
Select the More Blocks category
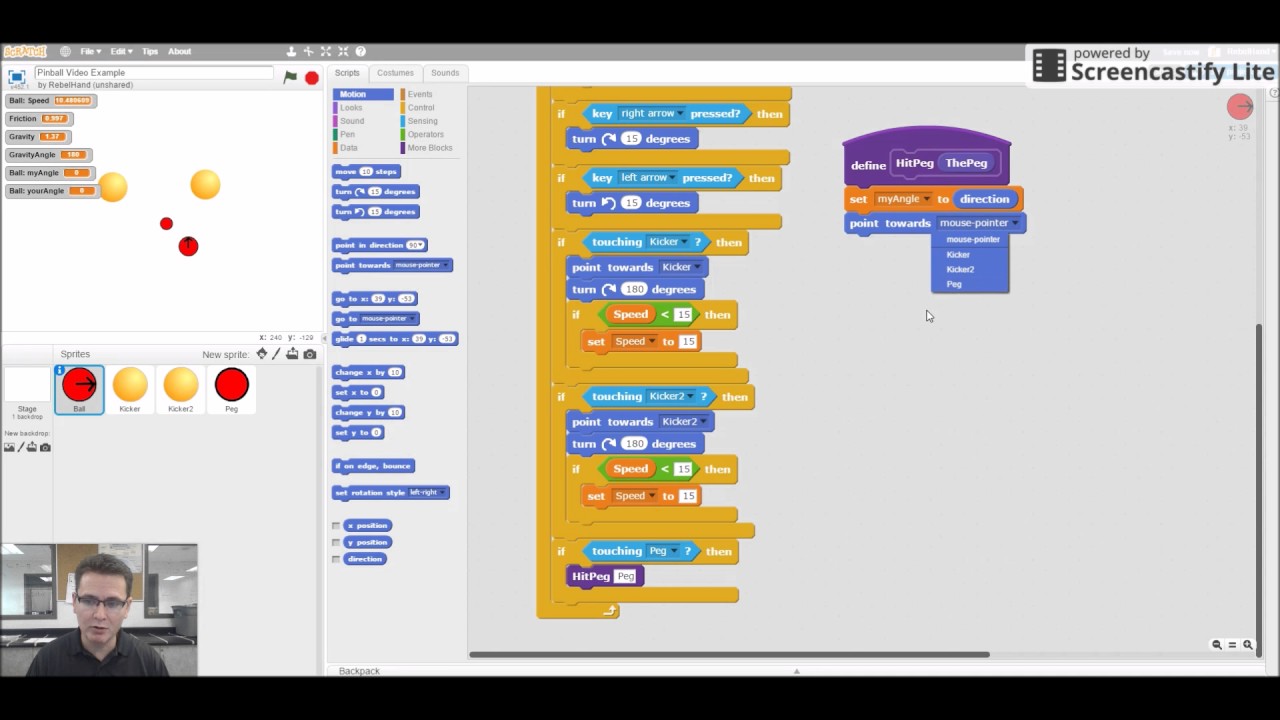click(430, 148)
